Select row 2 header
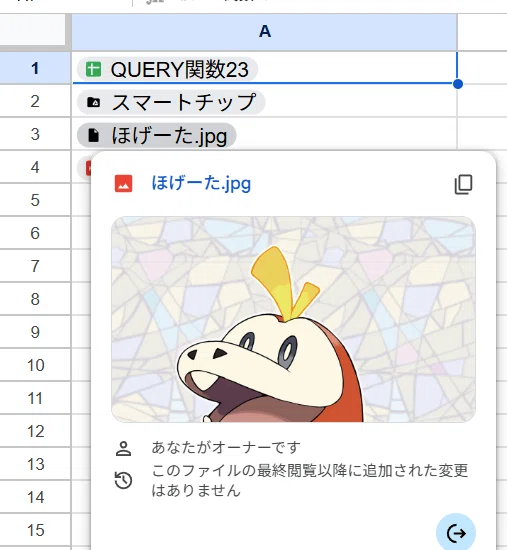The height and width of the screenshot is (550, 507). [x=35, y=101]
